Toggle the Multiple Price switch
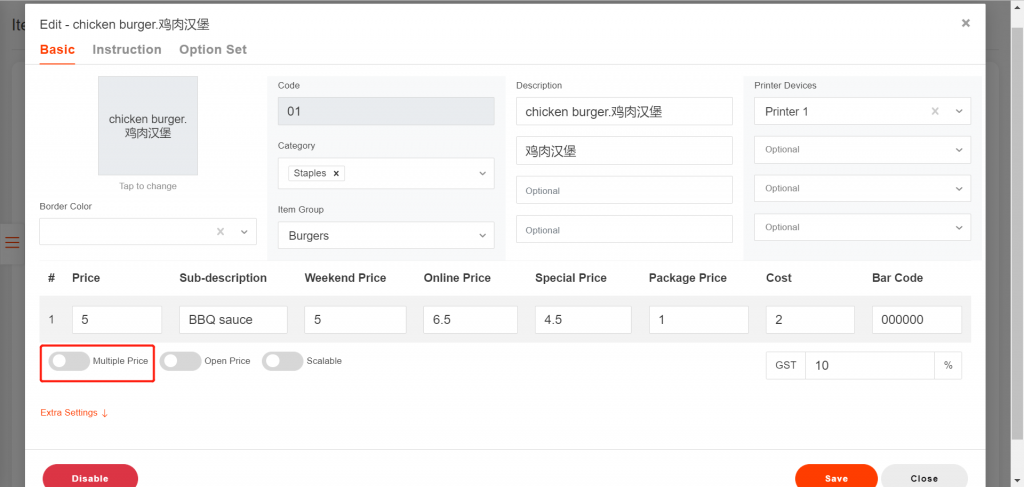1024x487 pixels. click(69, 361)
